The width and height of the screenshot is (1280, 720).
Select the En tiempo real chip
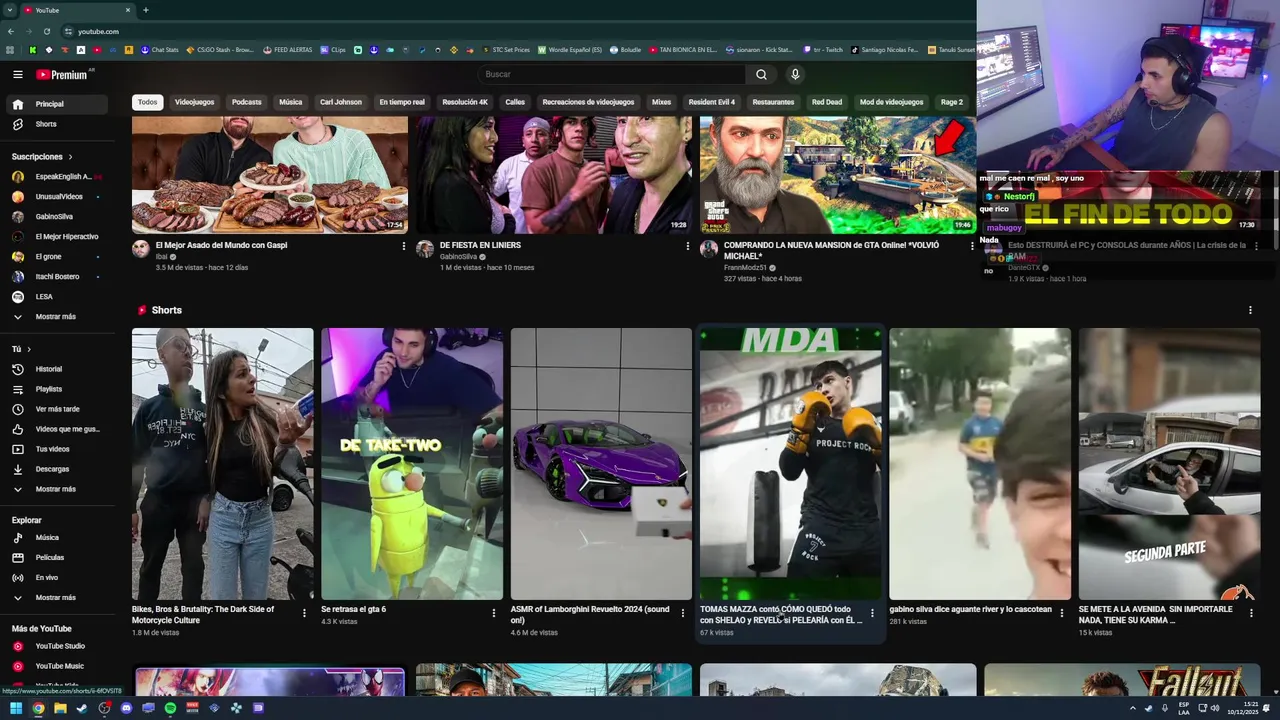point(402,102)
